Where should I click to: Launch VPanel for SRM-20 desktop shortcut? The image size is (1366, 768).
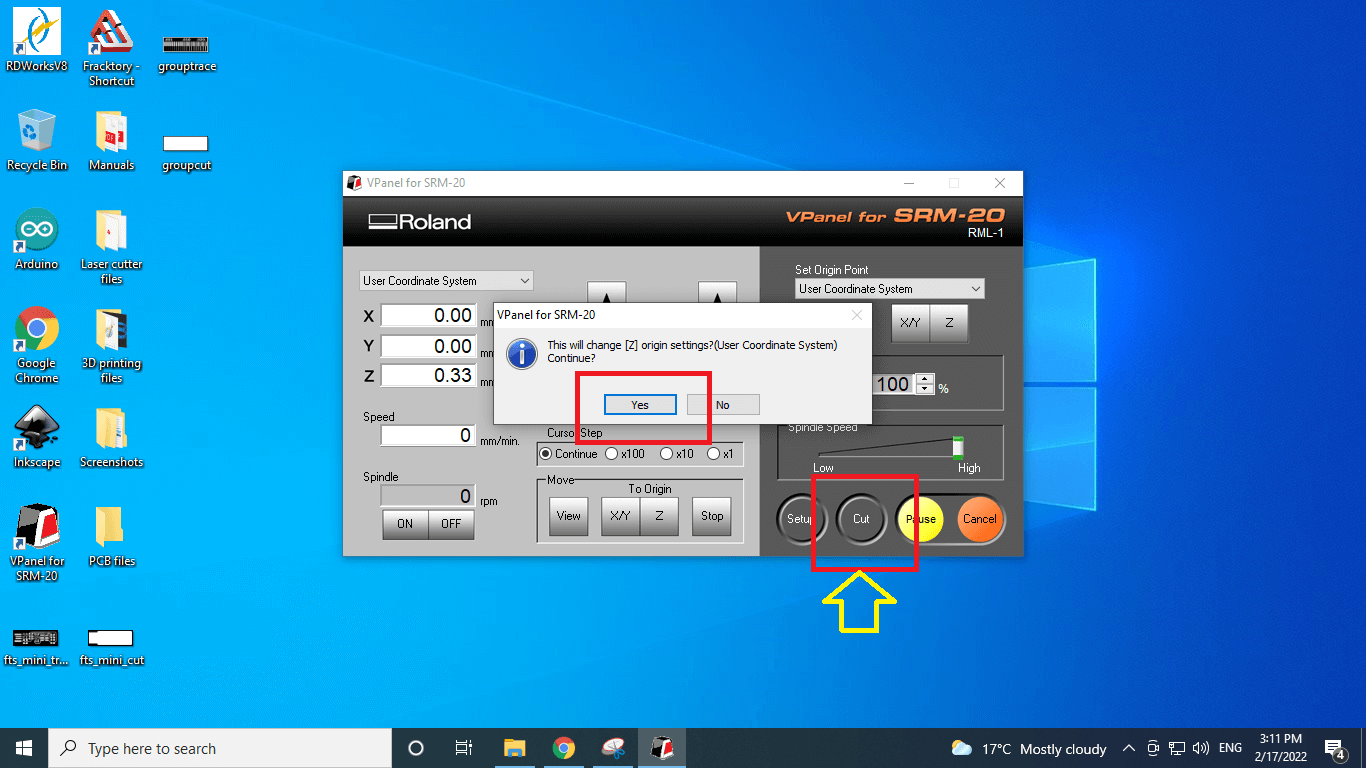pyautogui.click(x=37, y=543)
